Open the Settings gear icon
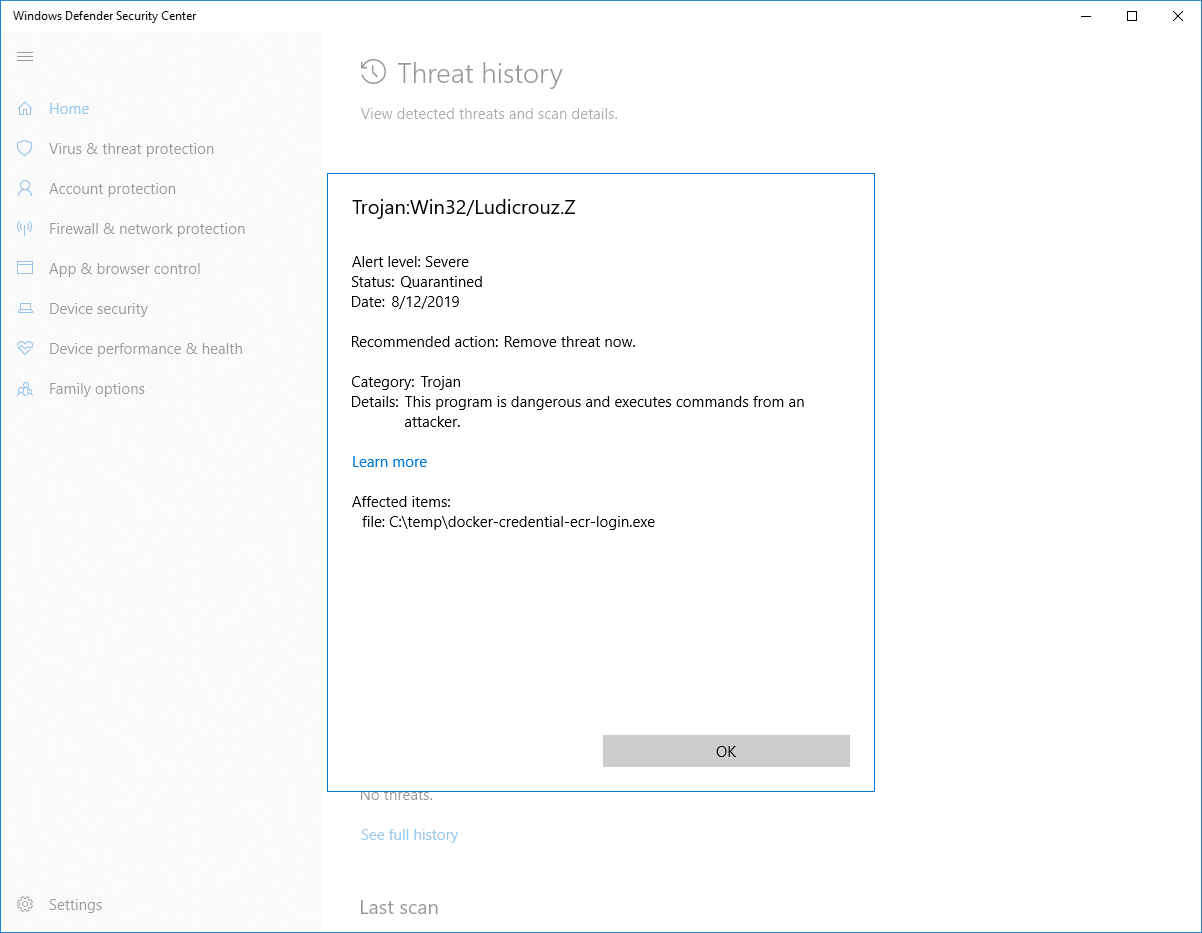 (x=24, y=904)
